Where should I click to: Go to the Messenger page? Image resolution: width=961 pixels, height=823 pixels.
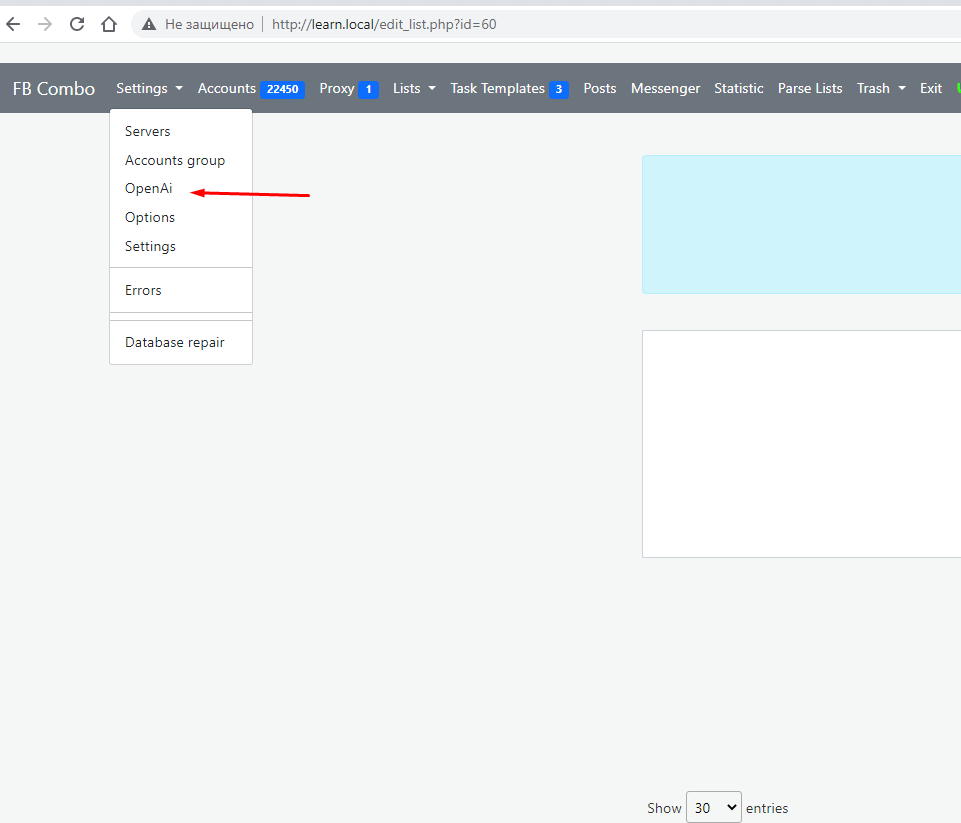665,88
